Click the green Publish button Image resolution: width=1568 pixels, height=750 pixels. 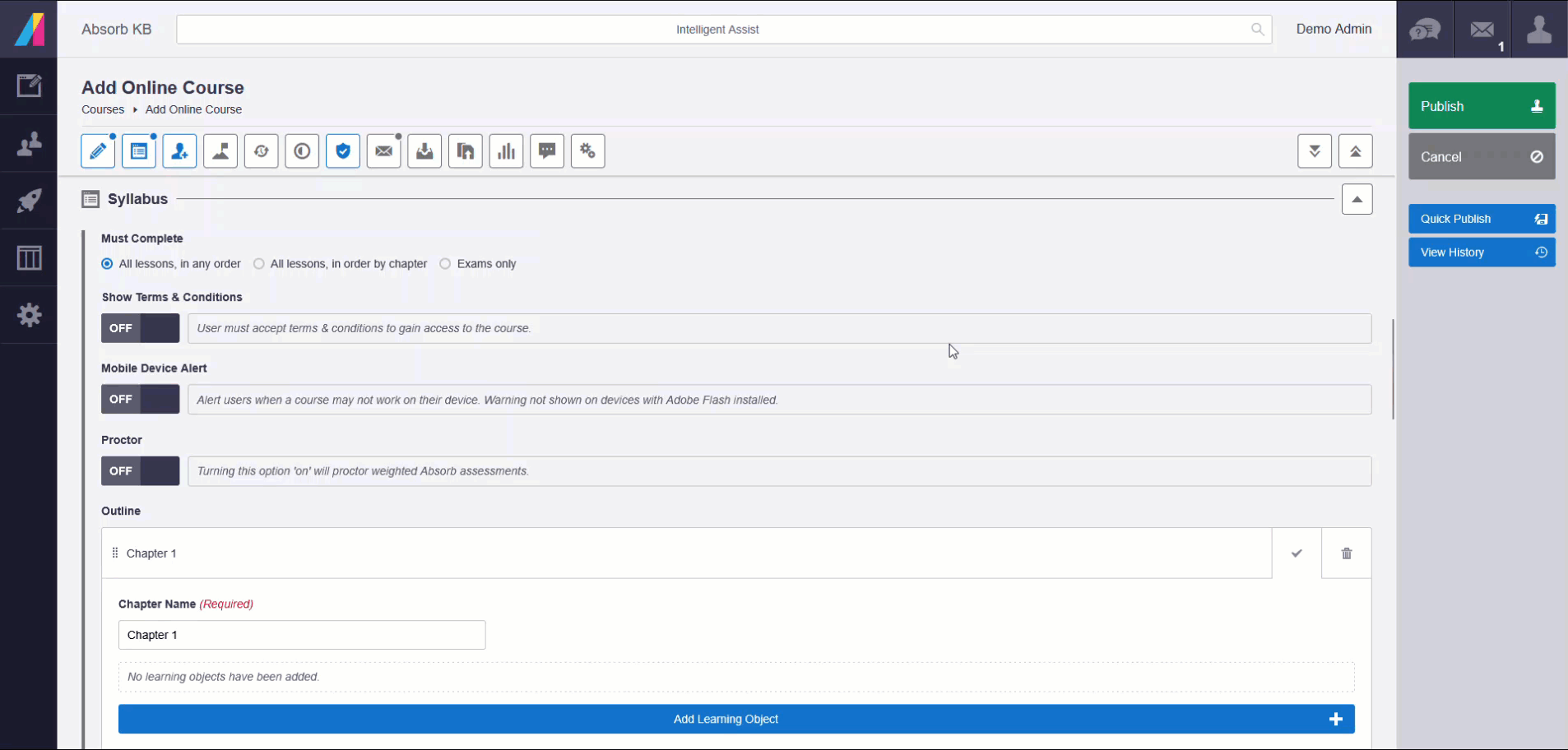(1481, 106)
